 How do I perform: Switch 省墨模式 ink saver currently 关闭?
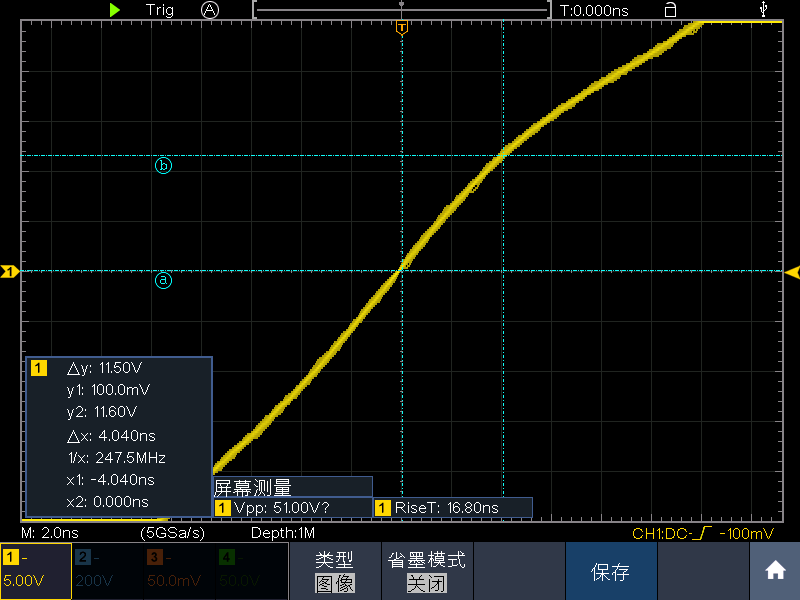click(426, 571)
